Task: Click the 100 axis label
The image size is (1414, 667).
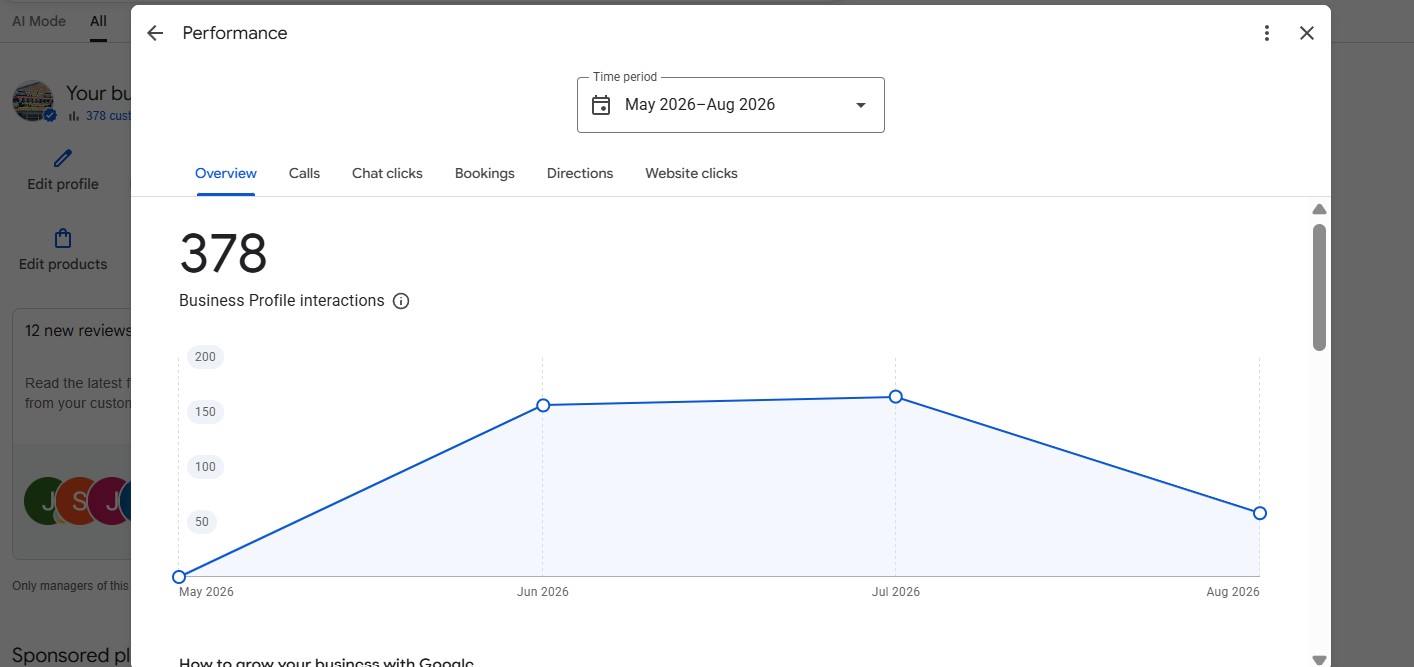Action: tap(205, 467)
